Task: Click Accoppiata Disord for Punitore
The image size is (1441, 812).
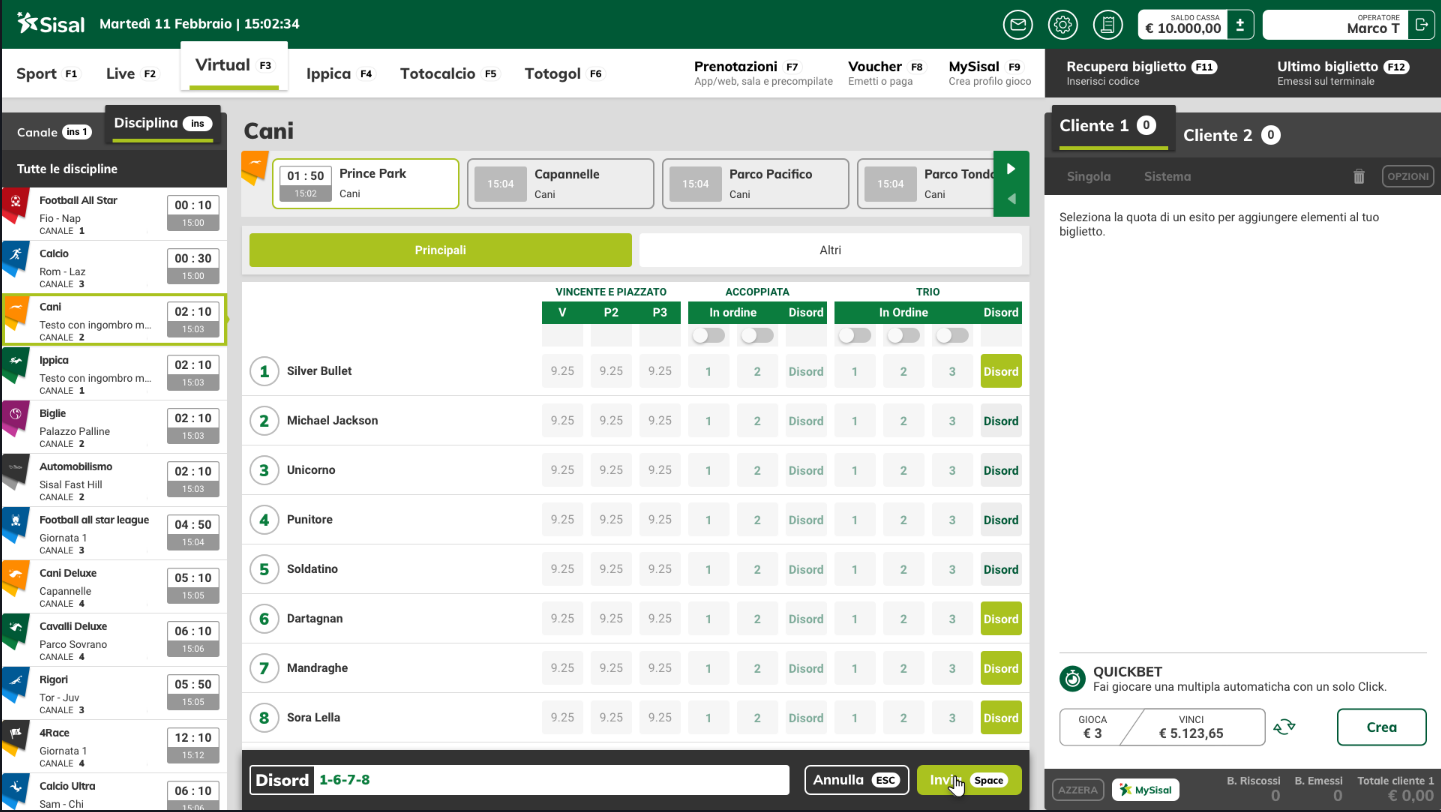Action: coord(806,520)
